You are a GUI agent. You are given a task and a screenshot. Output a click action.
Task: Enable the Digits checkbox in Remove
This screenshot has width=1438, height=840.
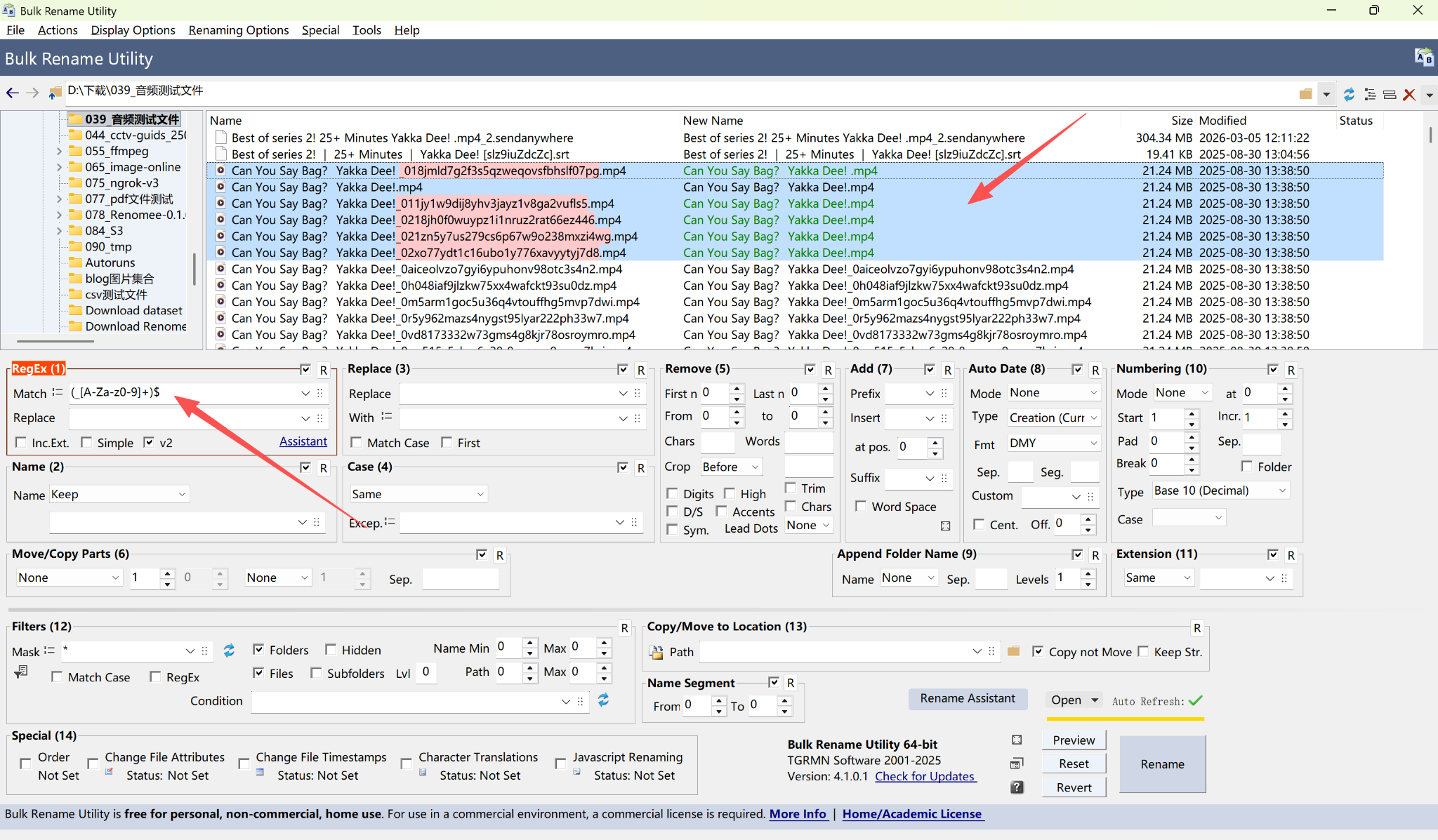(x=672, y=493)
